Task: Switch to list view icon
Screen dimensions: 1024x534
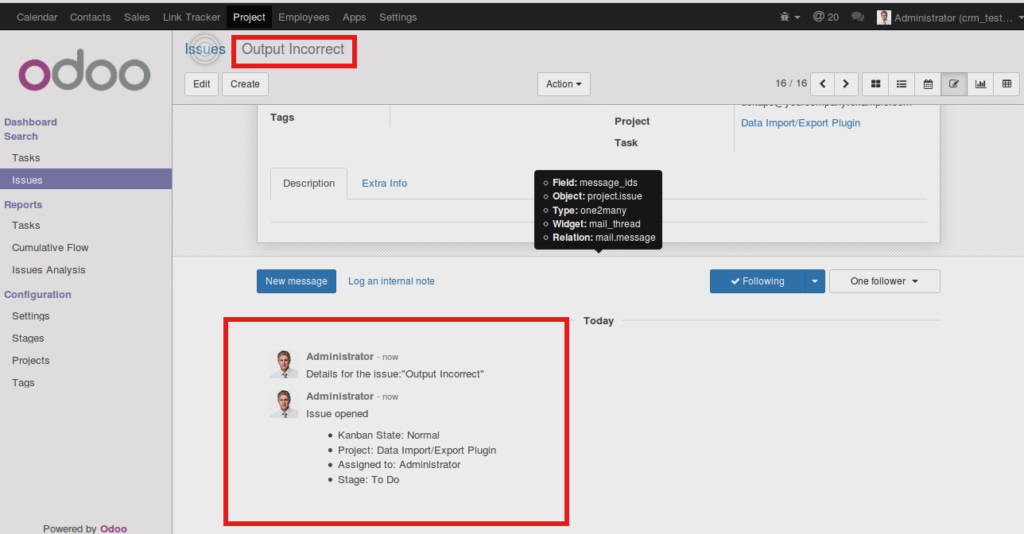Action: click(901, 84)
